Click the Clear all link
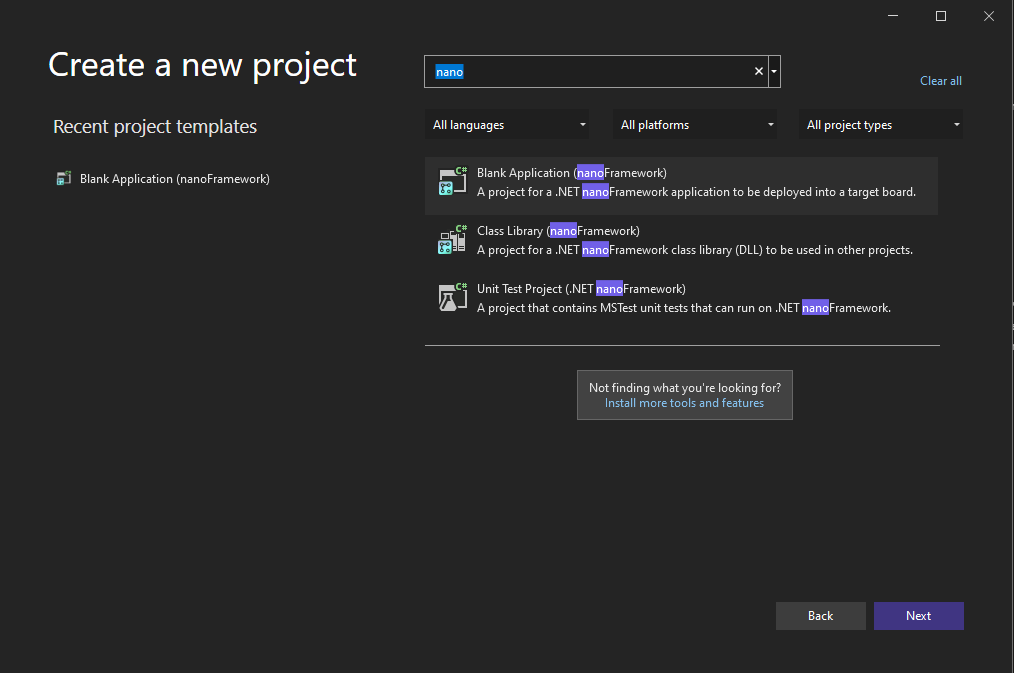 pos(940,80)
